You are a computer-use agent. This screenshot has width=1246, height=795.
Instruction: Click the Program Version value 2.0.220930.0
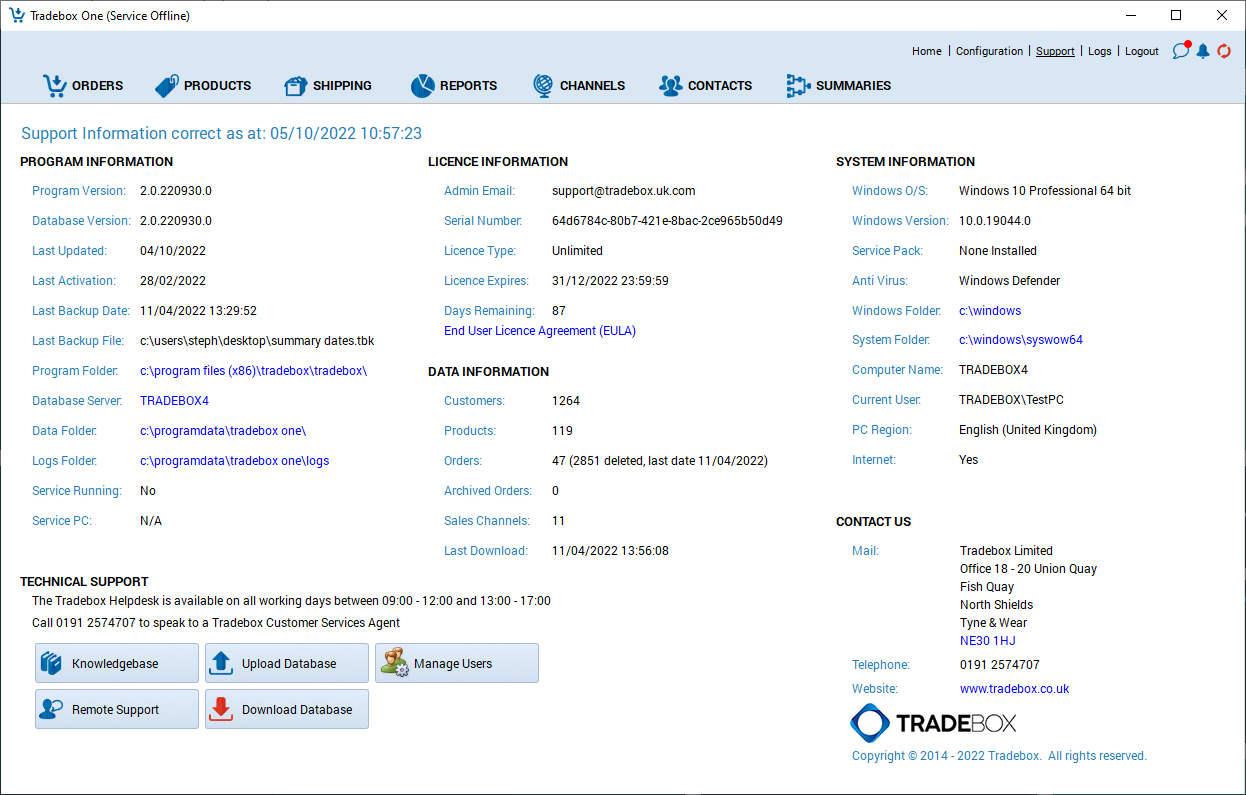176,191
